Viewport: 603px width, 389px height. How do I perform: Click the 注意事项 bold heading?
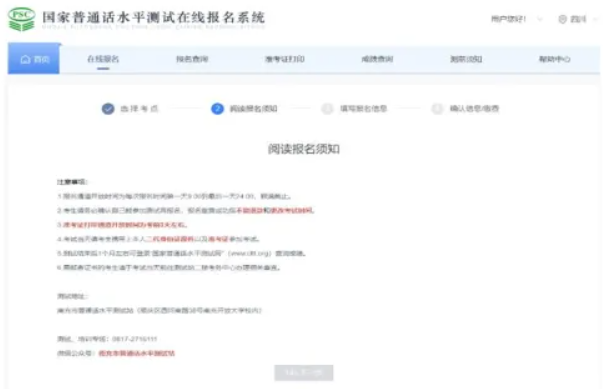pyautogui.click(x=72, y=182)
